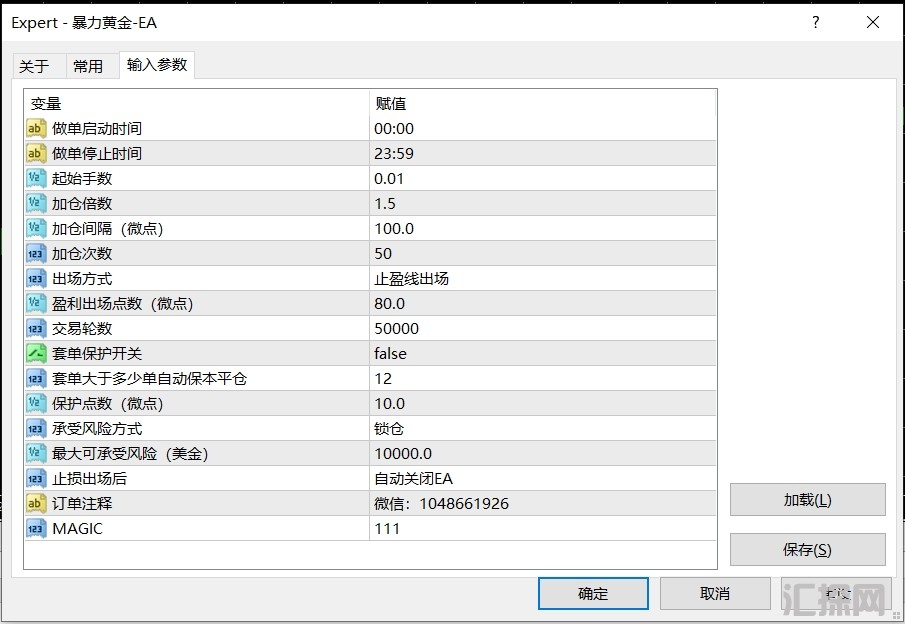This screenshot has width=905, height=624.
Task: Click the help question mark in title bar
Action: (x=816, y=22)
